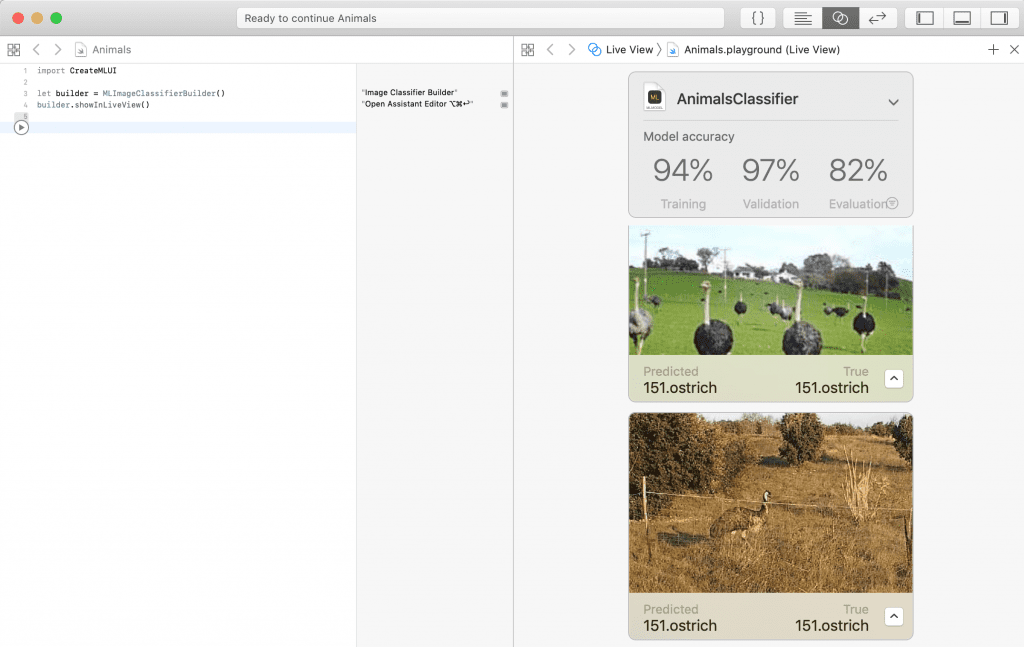Select the Assistant editor overlapping circles button
1024x647 pixels.
coord(840,18)
